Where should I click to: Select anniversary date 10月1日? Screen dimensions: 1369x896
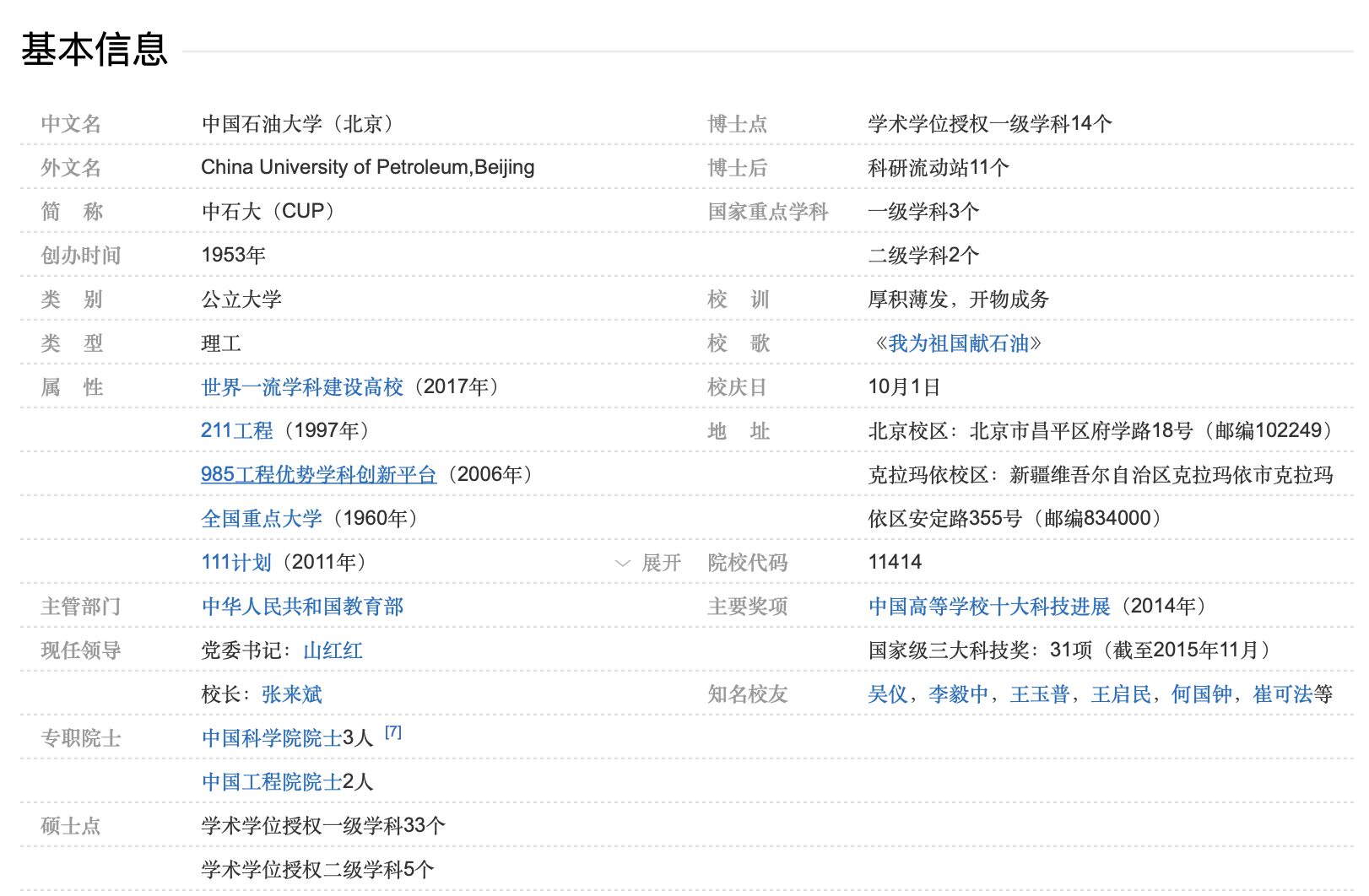pyautogui.click(x=904, y=387)
